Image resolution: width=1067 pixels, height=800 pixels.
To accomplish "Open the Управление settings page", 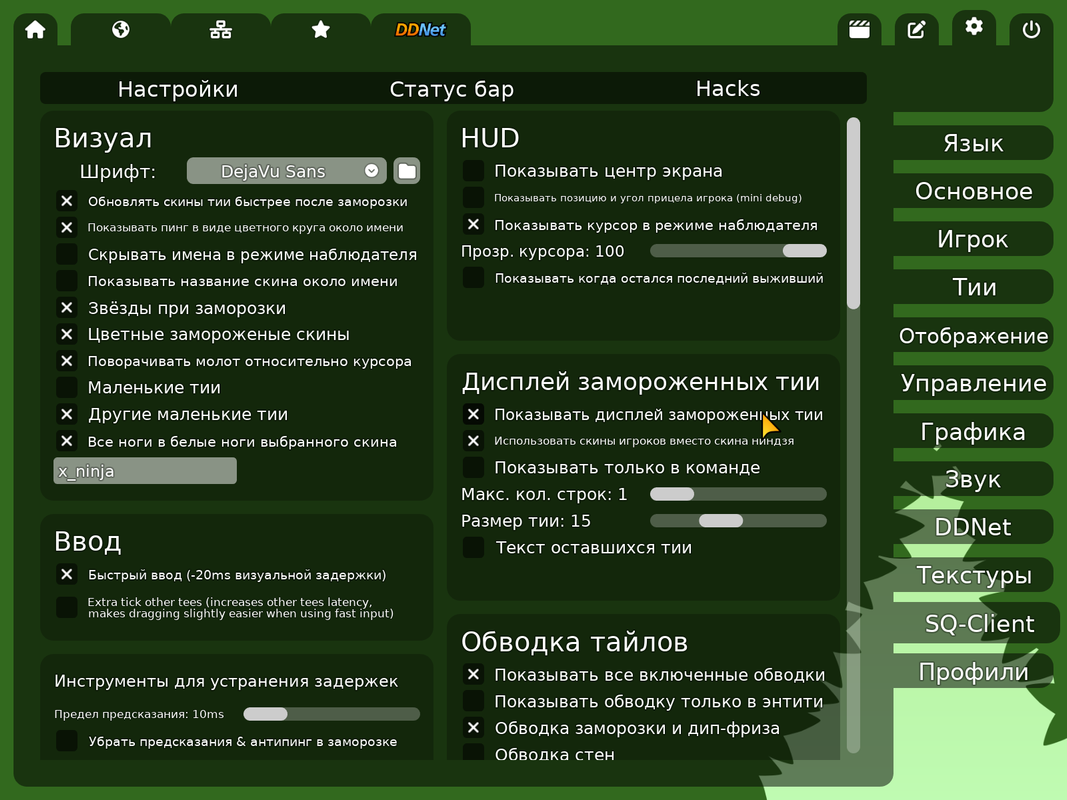I will tap(973, 383).
